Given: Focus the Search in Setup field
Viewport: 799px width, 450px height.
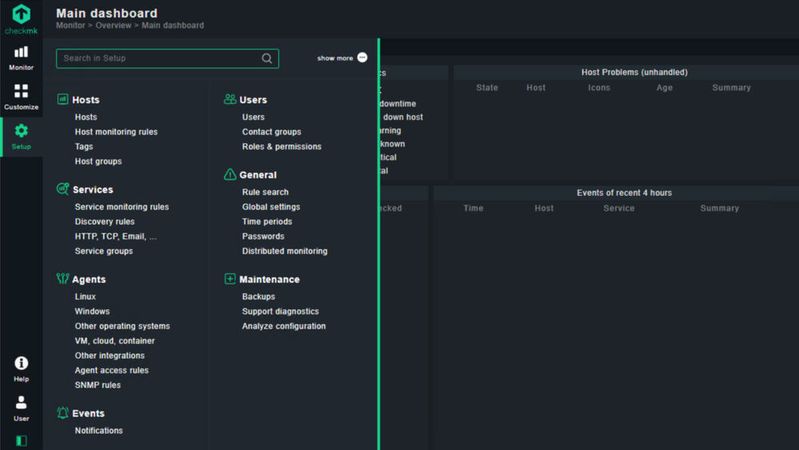Looking at the screenshot, I should (x=167, y=59).
